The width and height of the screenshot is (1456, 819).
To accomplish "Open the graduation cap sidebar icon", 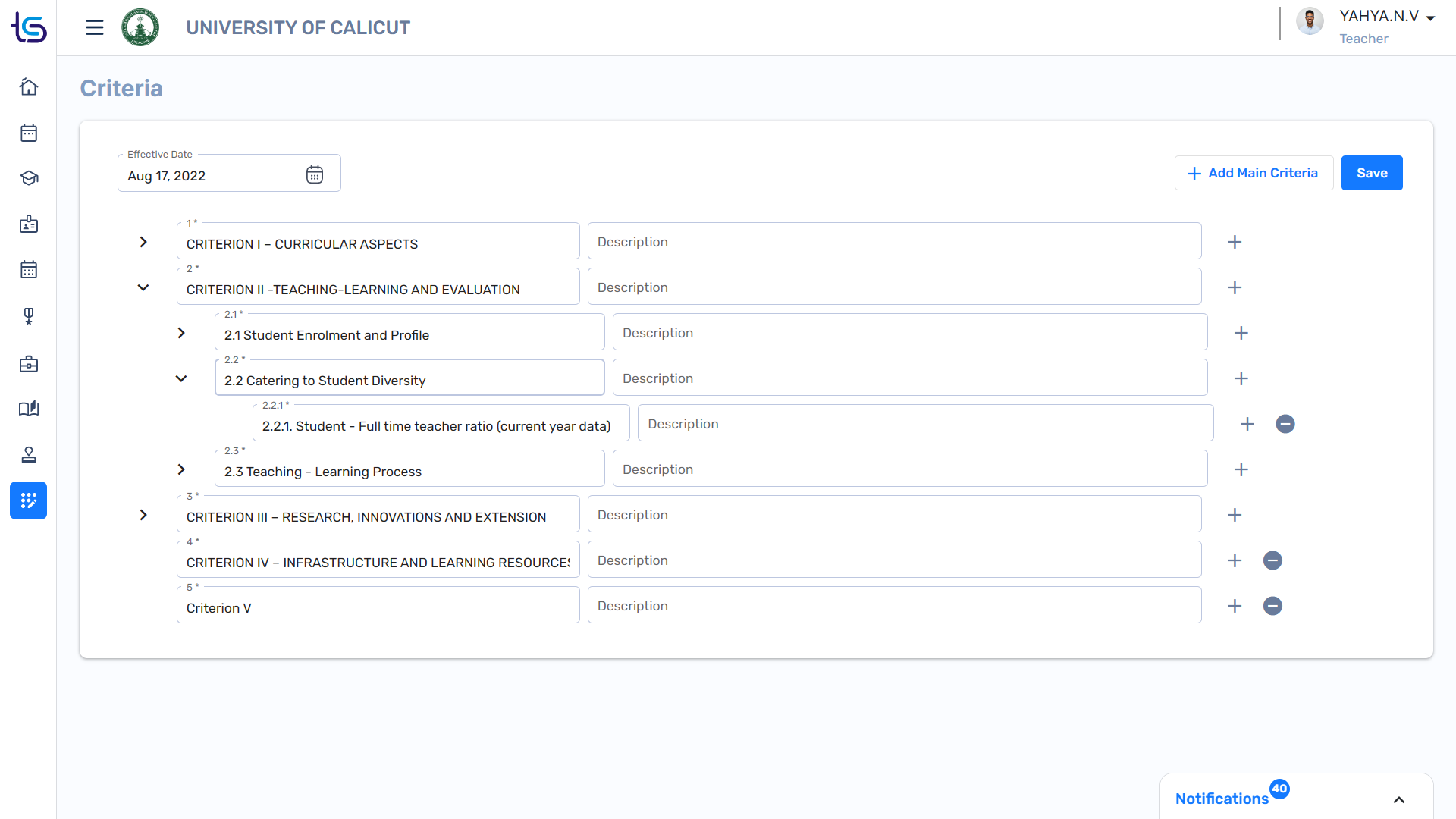I will 29,178.
